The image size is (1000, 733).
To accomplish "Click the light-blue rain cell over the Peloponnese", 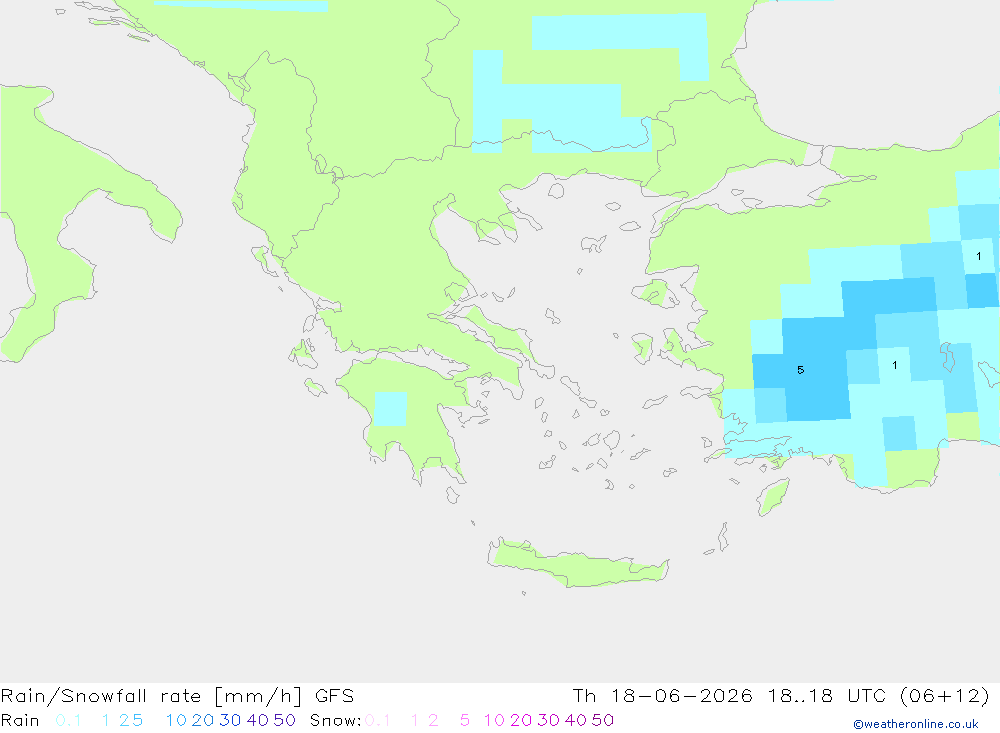I will coord(390,409).
